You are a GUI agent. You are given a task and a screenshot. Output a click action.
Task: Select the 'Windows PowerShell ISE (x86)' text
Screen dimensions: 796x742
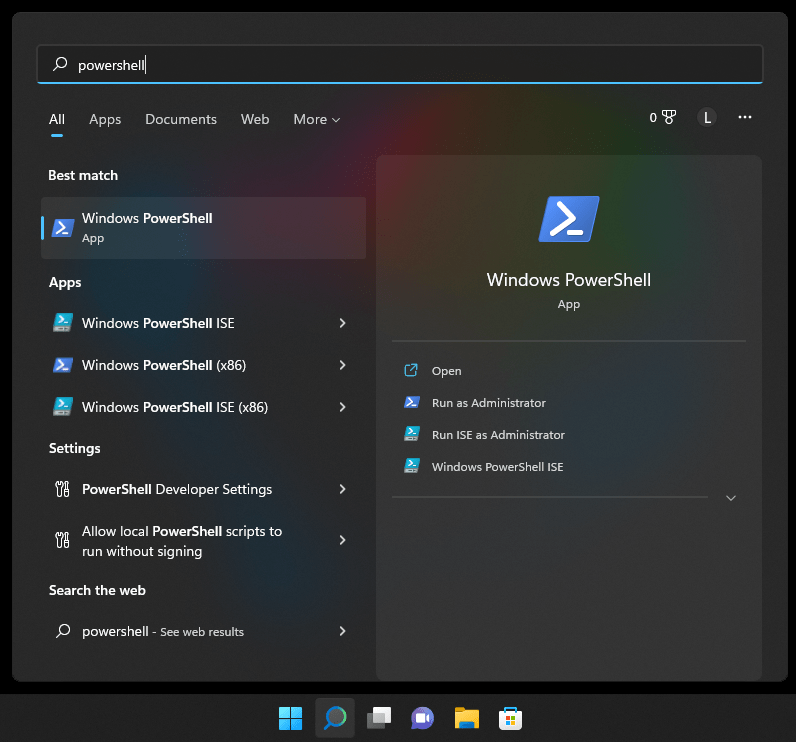coord(175,407)
